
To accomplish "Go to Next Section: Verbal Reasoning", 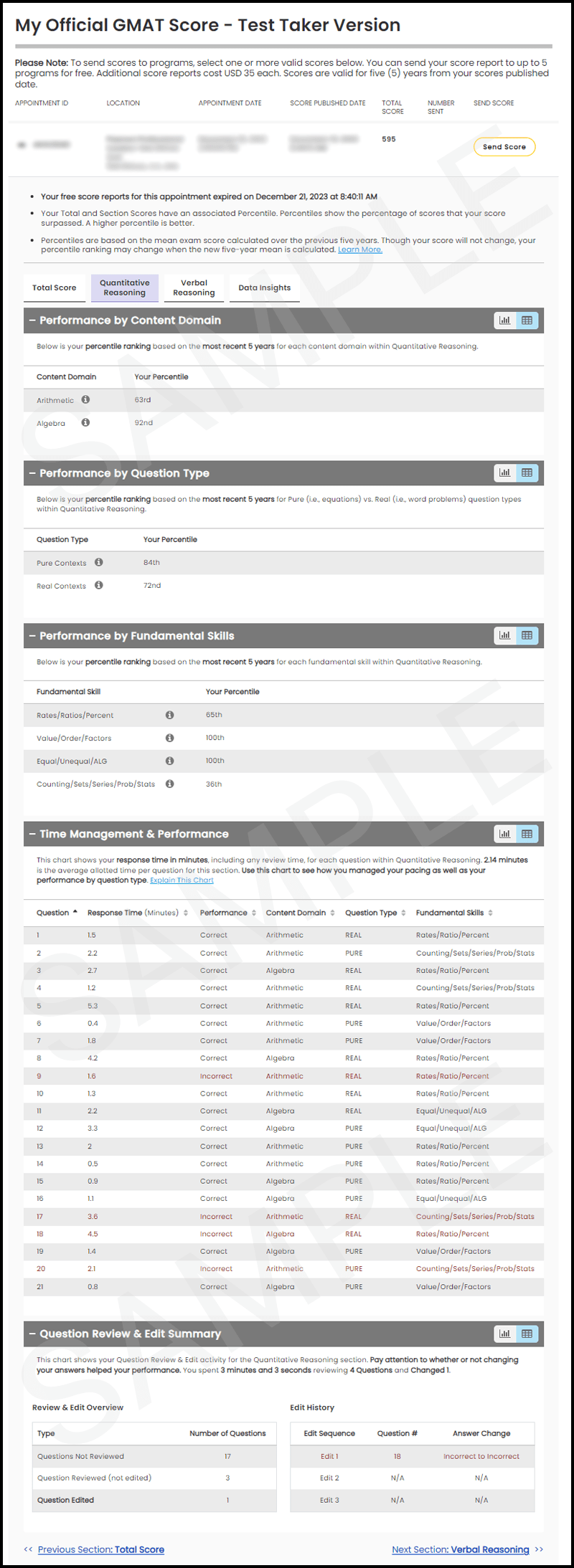I will 461,1549.
